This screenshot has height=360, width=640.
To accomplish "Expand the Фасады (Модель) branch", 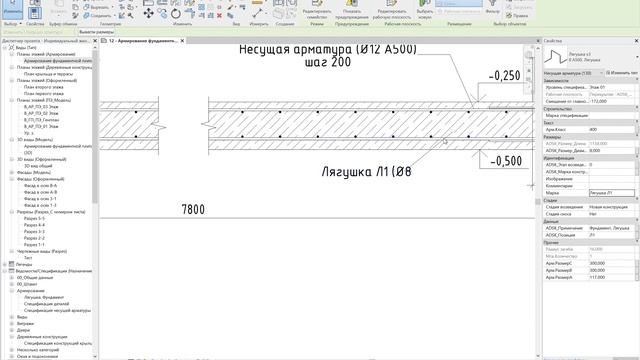I will pyautogui.click(x=12, y=173).
